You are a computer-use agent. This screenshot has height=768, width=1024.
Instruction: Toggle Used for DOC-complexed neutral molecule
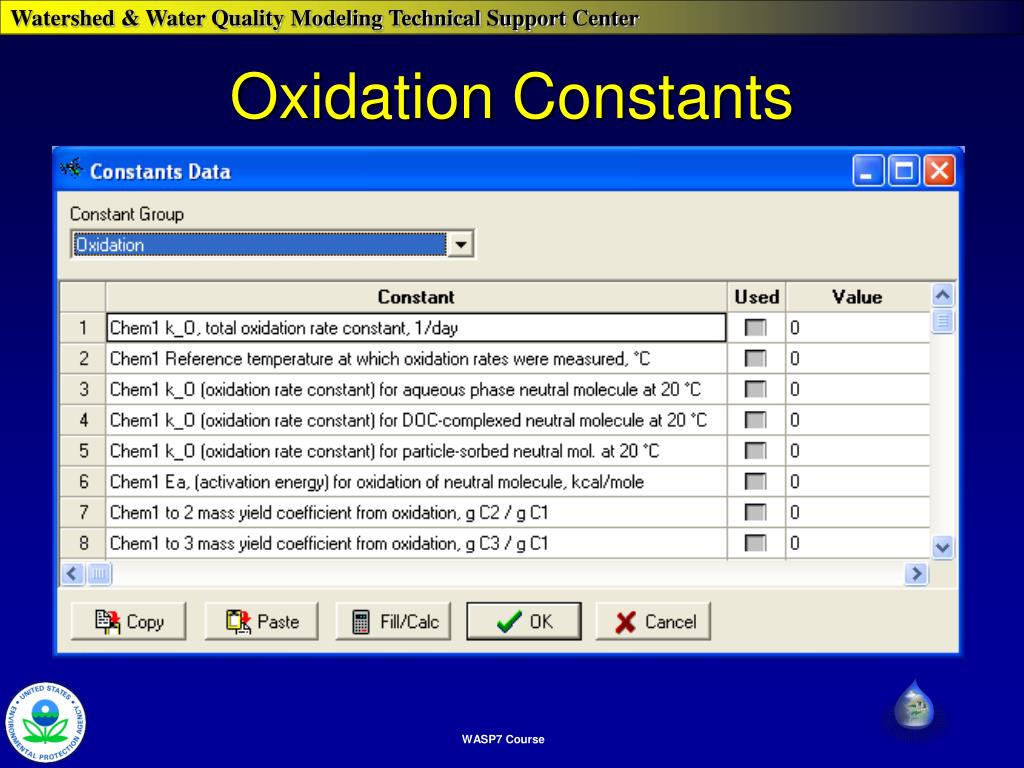(756, 419)
